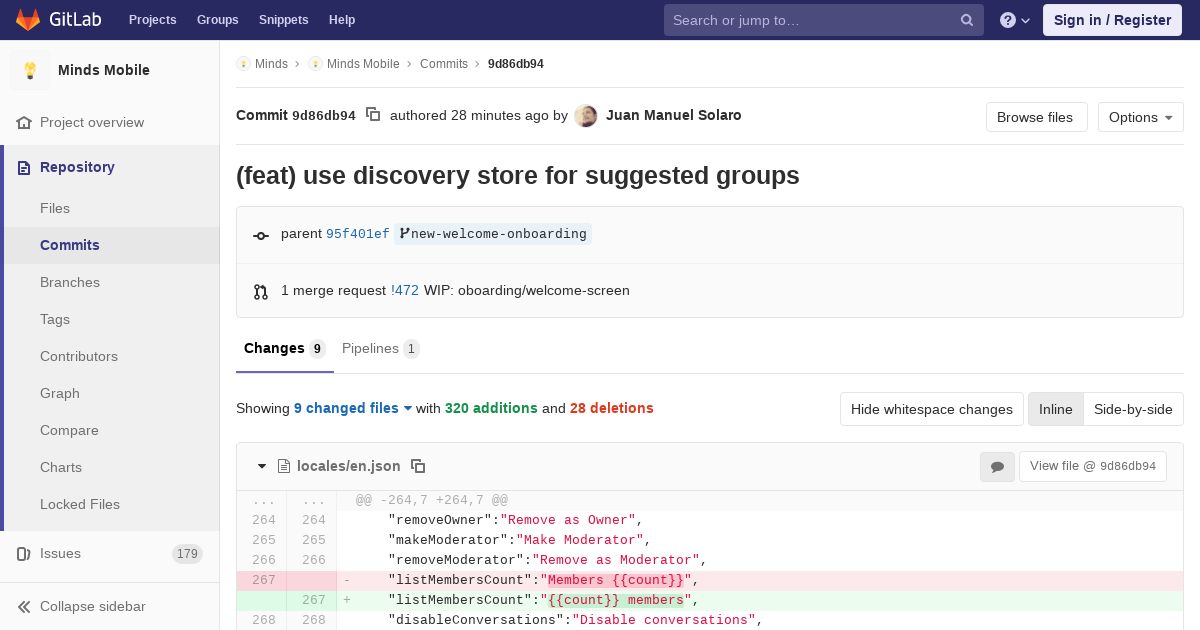Open the parent commit 95f401ef link
The height and width of the screenshot is (630, 1200).
(x=357, y=234)
